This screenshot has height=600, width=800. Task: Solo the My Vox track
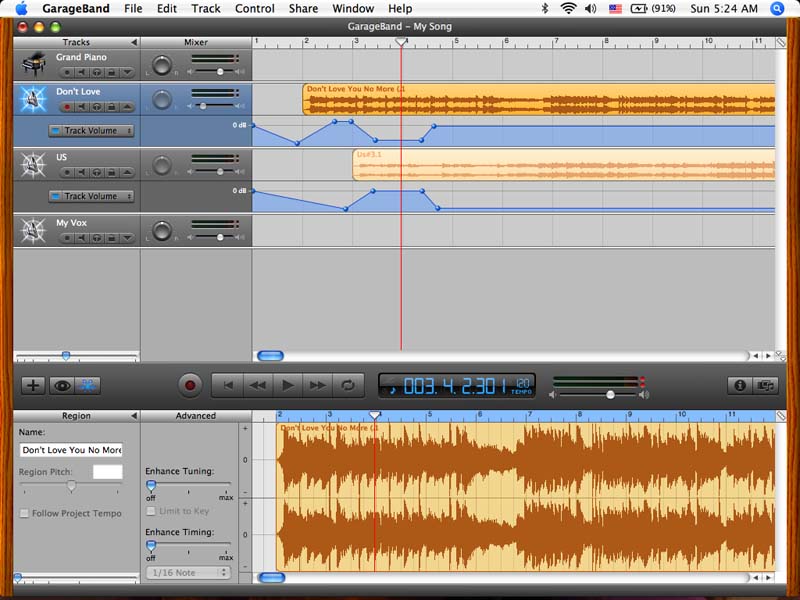pos(96,238)
